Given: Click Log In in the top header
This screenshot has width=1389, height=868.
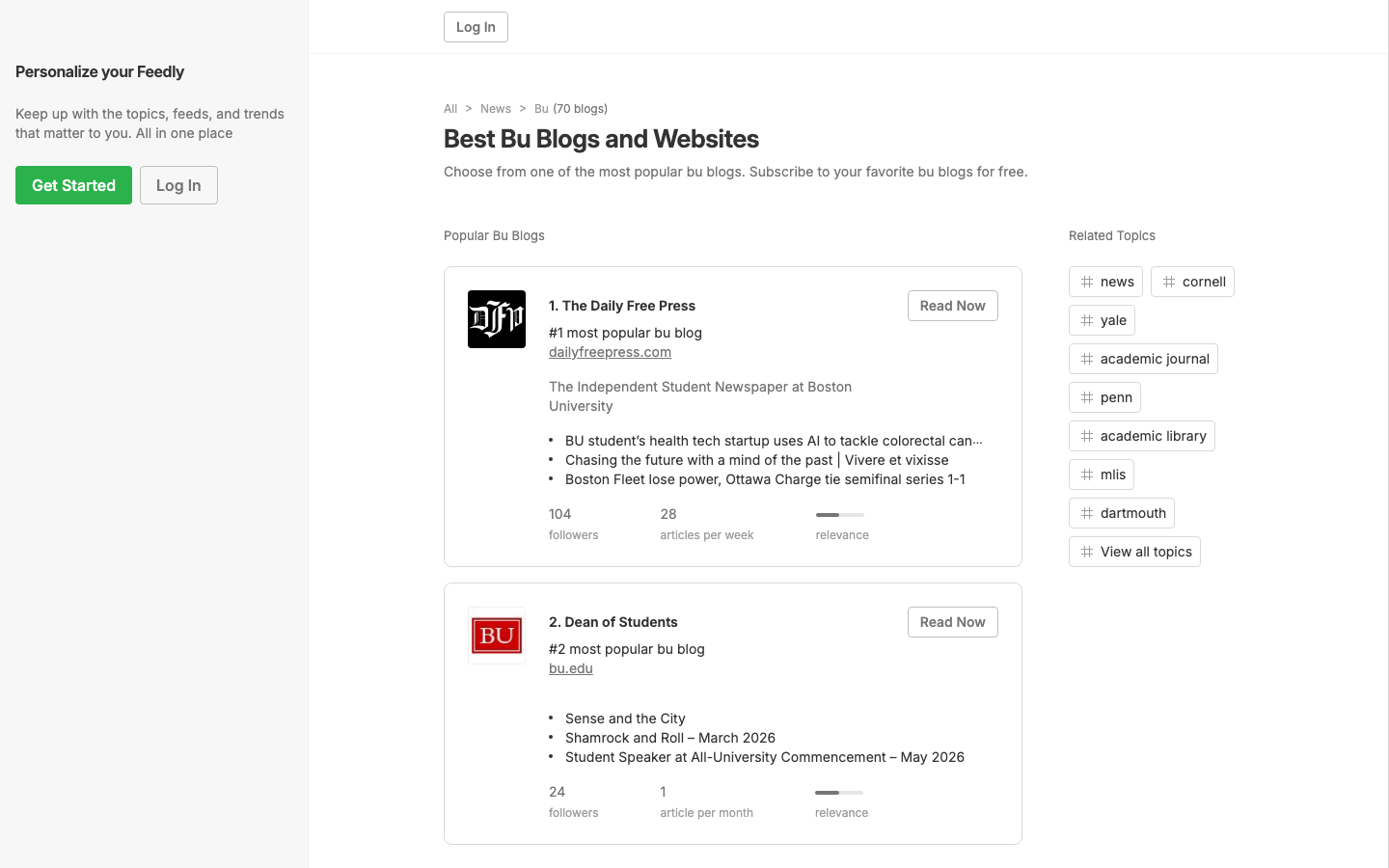Looking at the screenshot, I should point(476,27).
